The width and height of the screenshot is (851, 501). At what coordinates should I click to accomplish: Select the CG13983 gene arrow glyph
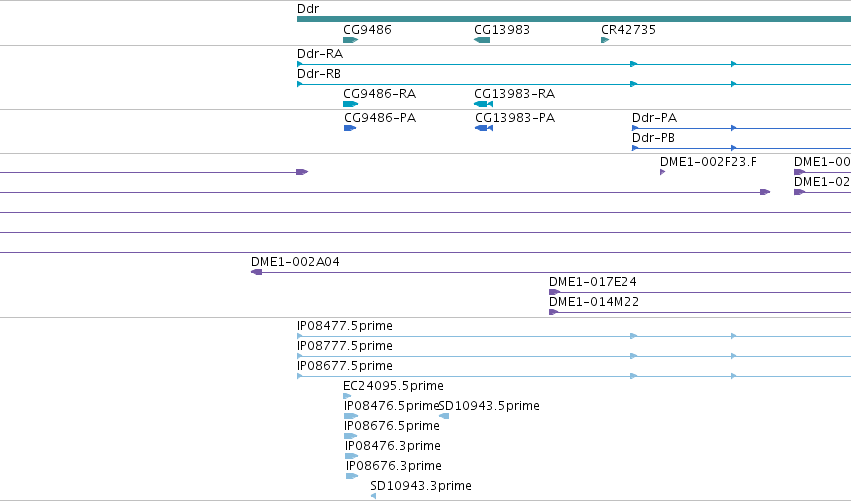pos(482,40)
